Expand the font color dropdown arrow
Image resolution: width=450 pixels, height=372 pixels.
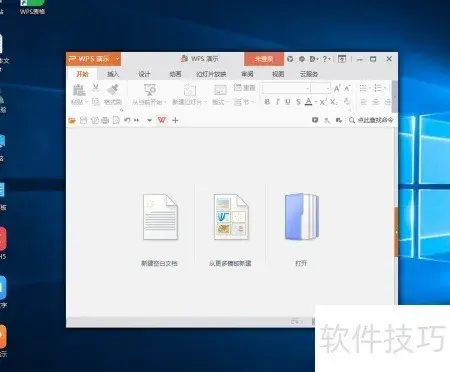[x=315, y=102]
